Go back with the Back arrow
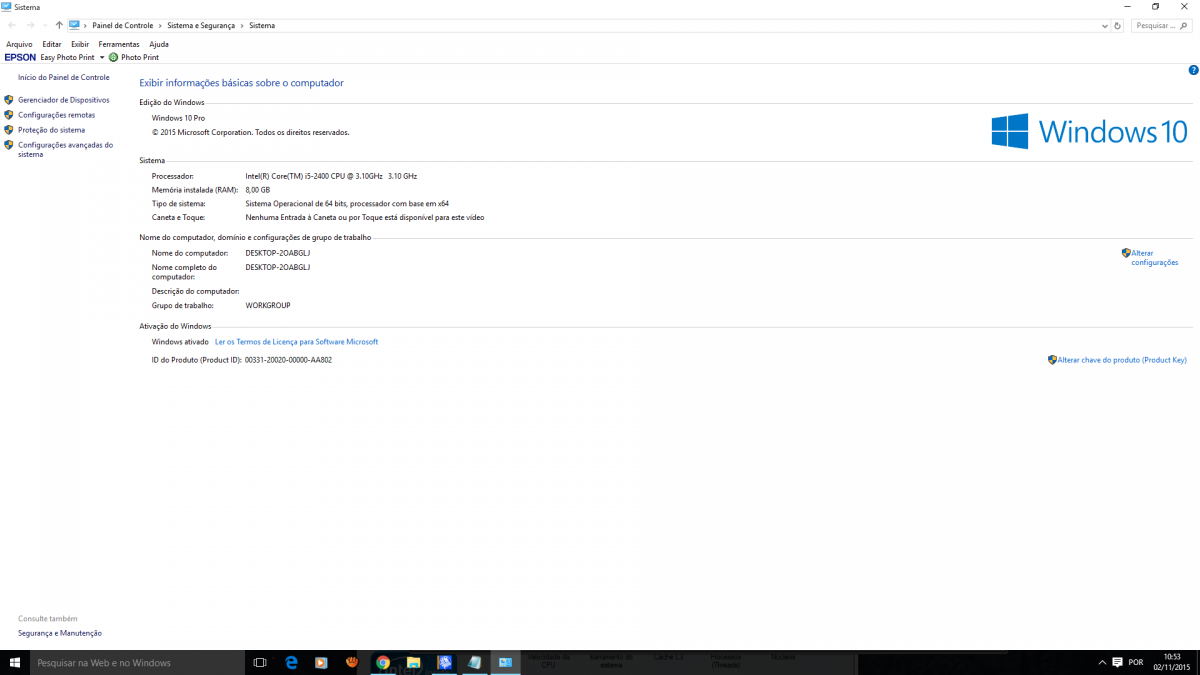1200x675 pixels. click(x=11, y=25)
